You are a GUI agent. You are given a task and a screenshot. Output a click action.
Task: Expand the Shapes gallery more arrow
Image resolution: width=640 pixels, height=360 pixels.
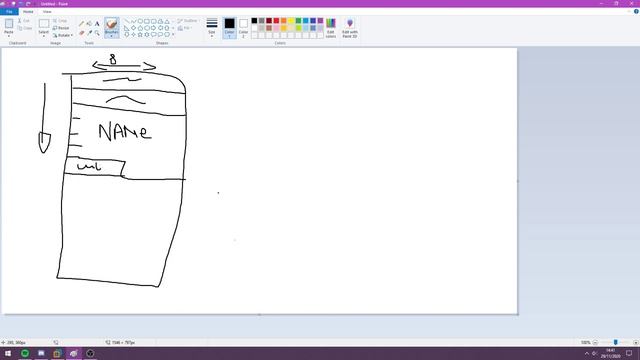pos(173,35)
